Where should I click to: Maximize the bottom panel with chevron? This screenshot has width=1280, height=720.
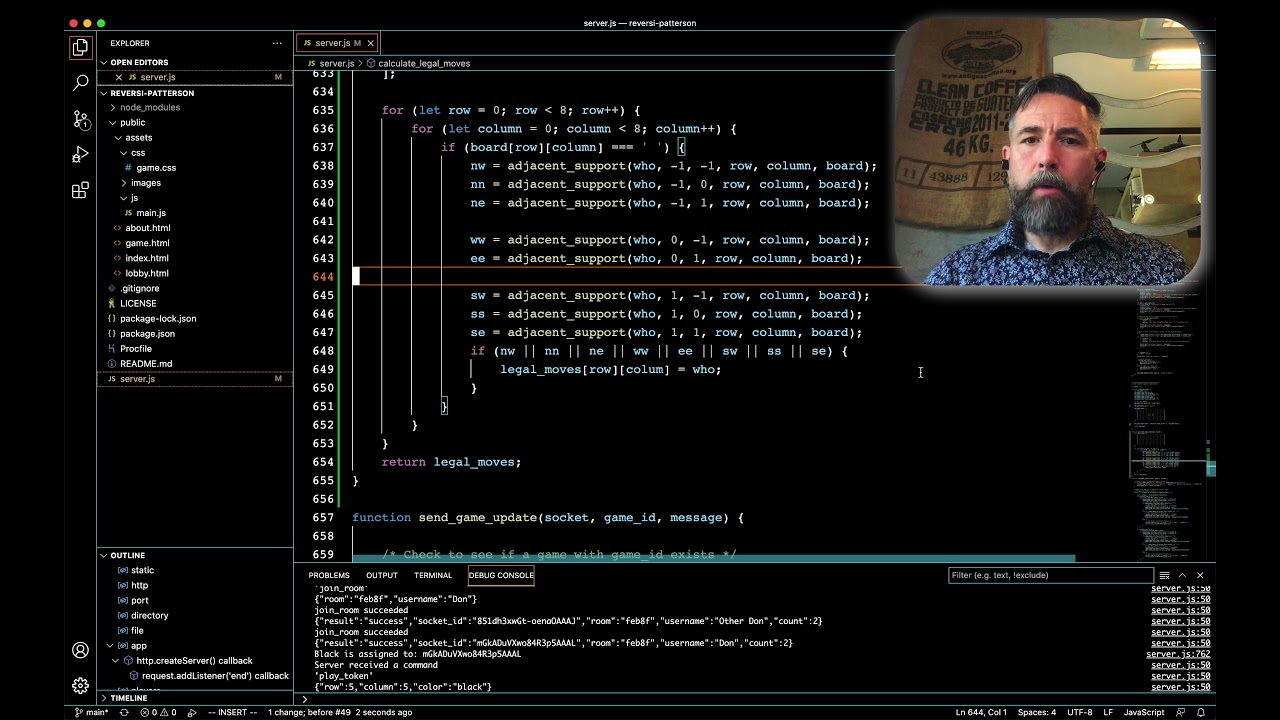pos(1182,575)
